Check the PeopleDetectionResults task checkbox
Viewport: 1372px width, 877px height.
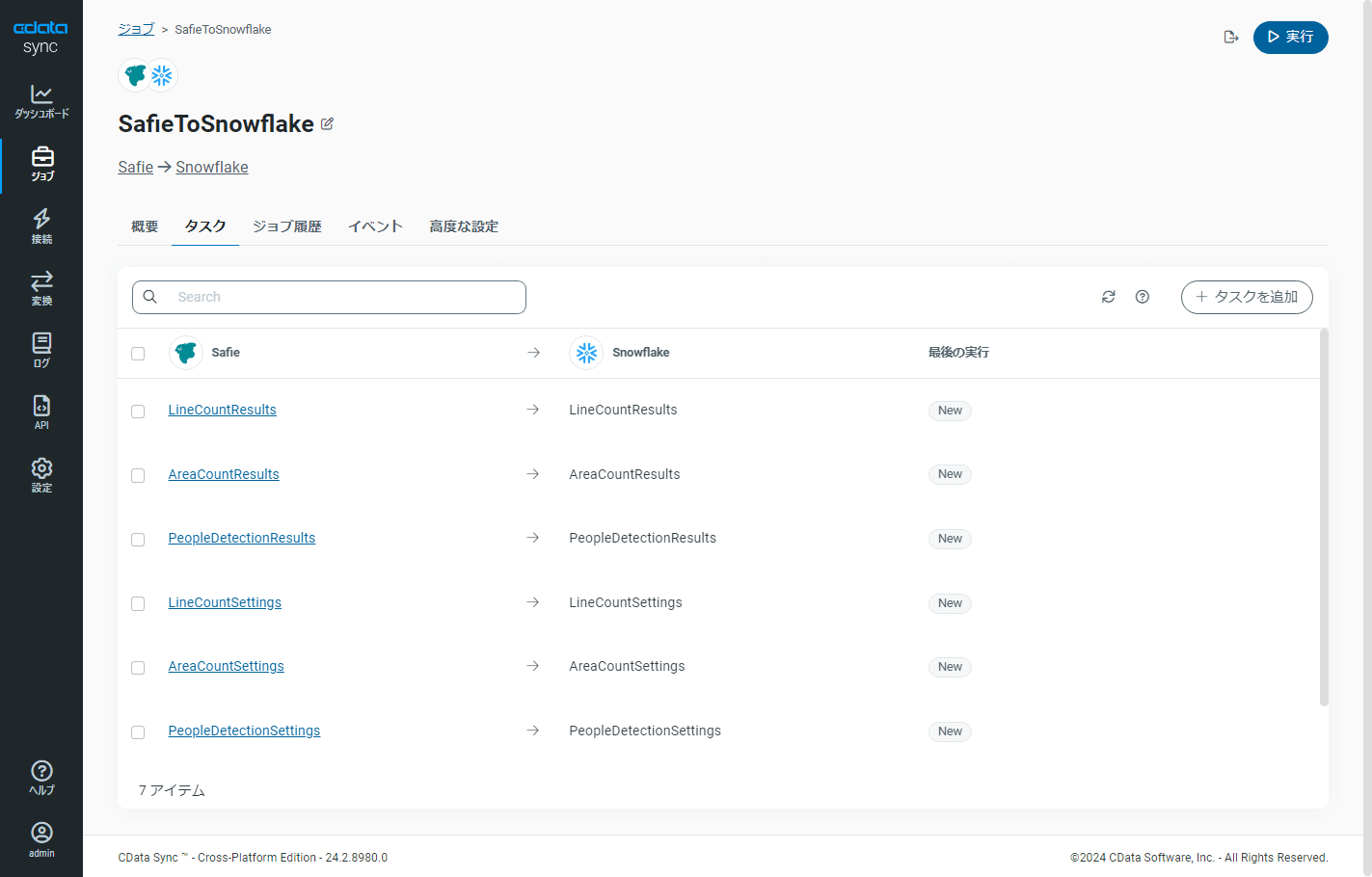[138, 540]
